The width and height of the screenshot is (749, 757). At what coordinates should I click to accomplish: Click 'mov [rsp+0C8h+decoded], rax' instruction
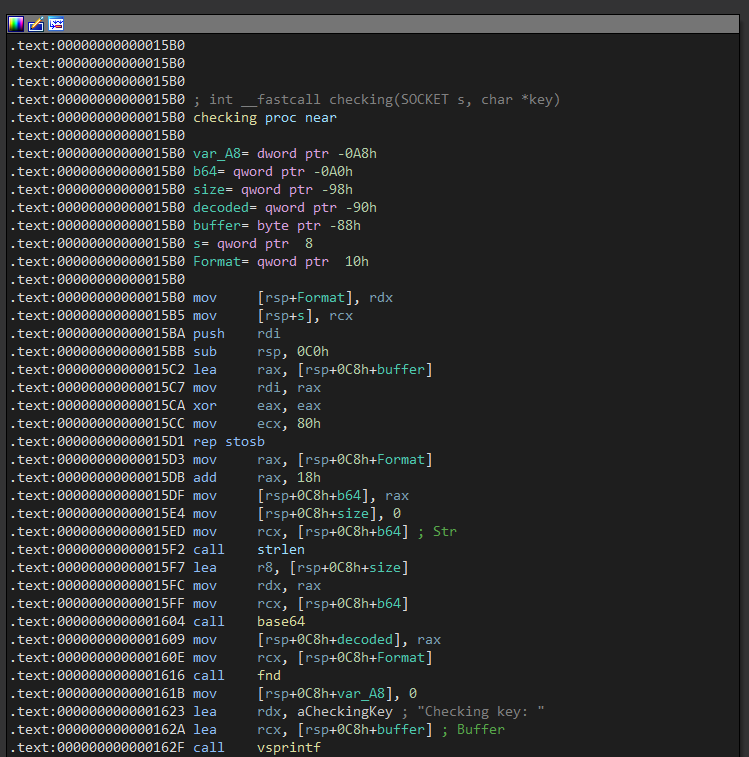[317, 639]
